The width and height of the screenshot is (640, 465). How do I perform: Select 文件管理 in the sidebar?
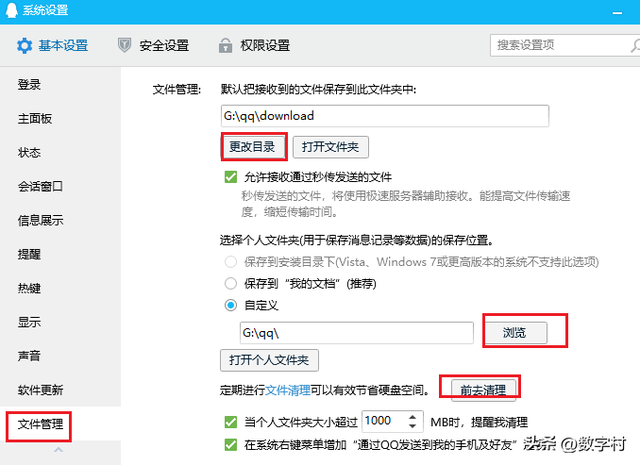(x=40, y=424)
